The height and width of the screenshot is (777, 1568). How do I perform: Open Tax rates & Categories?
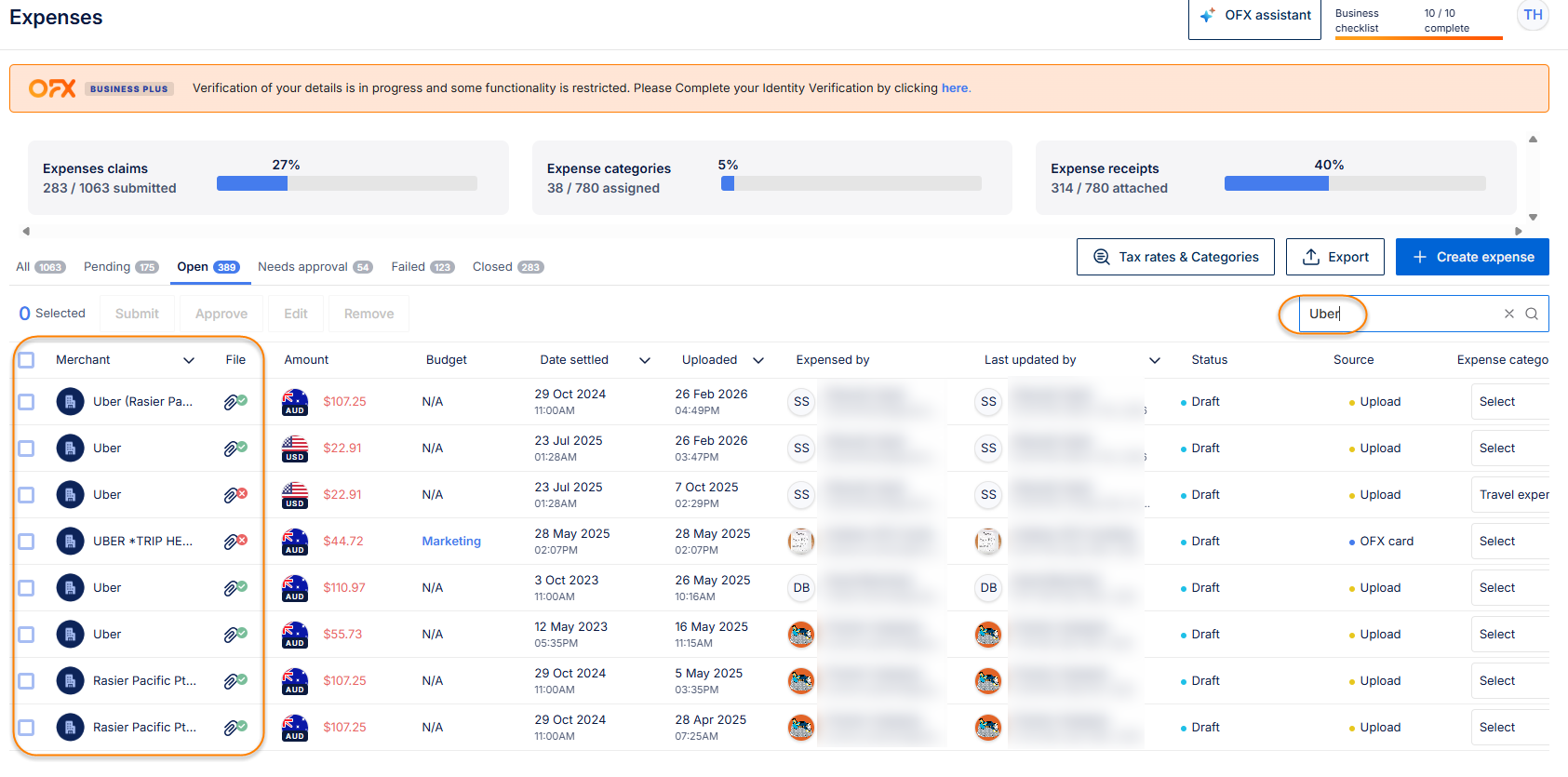click(x=1175, y=257)
